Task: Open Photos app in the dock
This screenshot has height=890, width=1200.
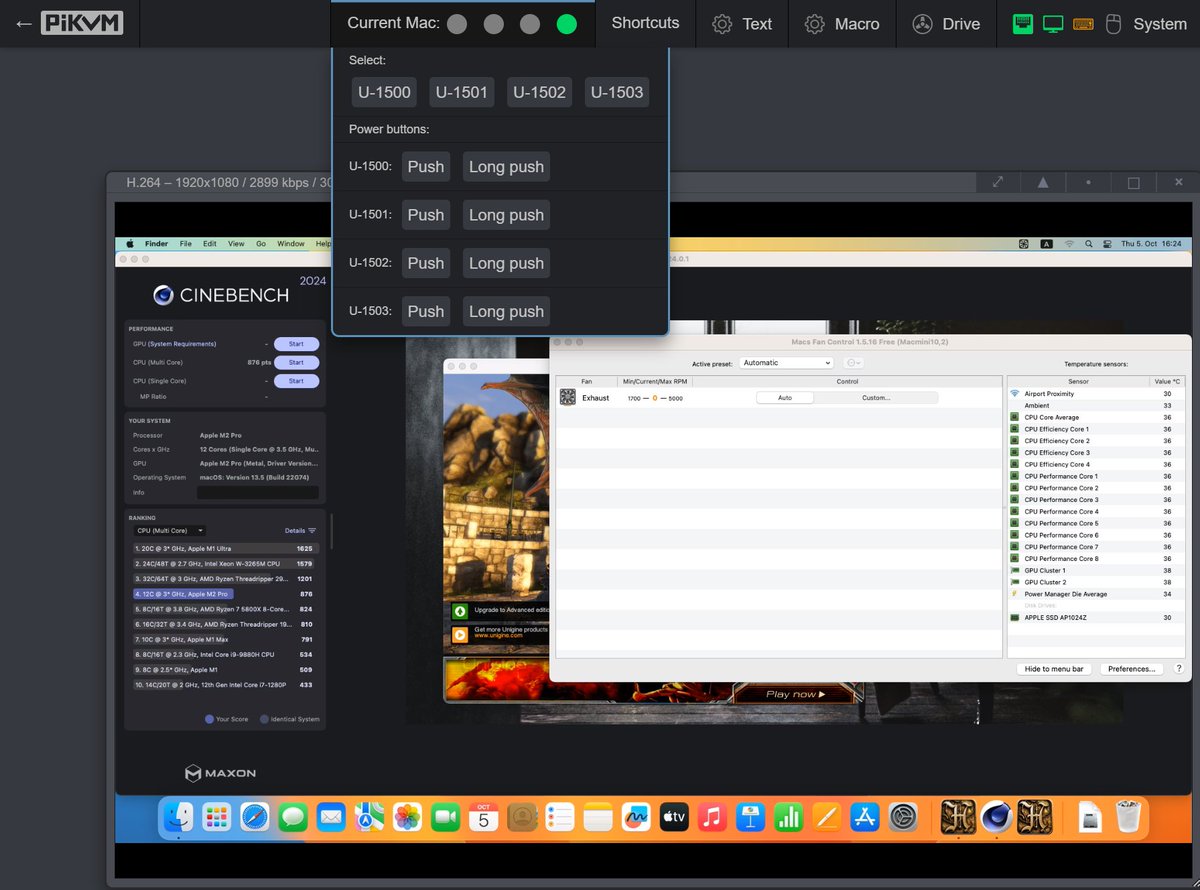Action: point(407,817)
